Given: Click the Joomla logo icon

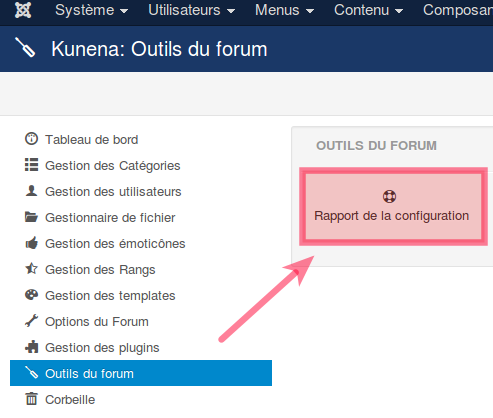Looking at the screenshot, I should click(23, 10).
